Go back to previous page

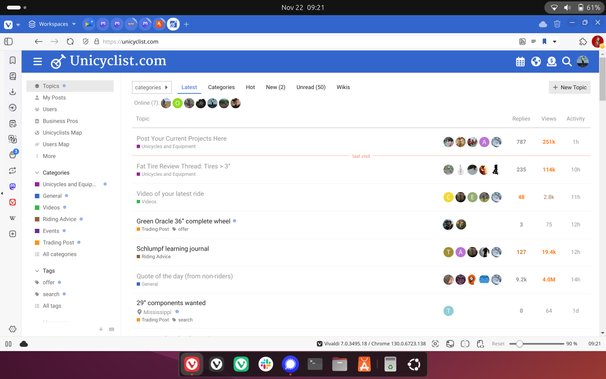point(38,41)
